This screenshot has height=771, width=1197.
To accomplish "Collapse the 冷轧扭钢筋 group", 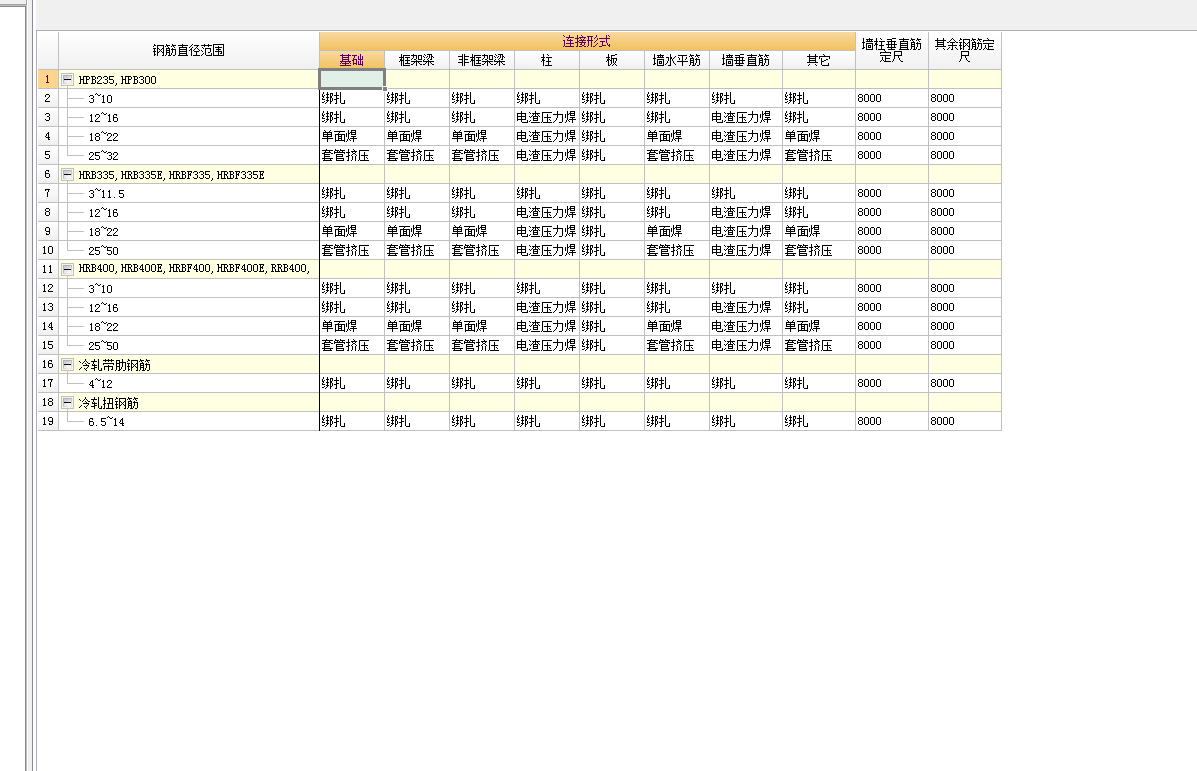I will (67, 402).
